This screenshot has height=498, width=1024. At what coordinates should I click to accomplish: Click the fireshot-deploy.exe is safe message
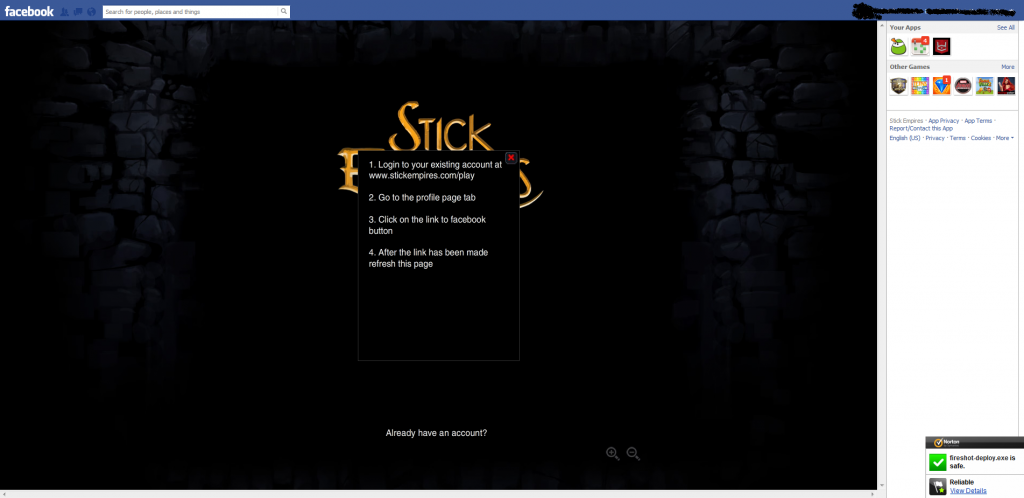coord(982,462)
